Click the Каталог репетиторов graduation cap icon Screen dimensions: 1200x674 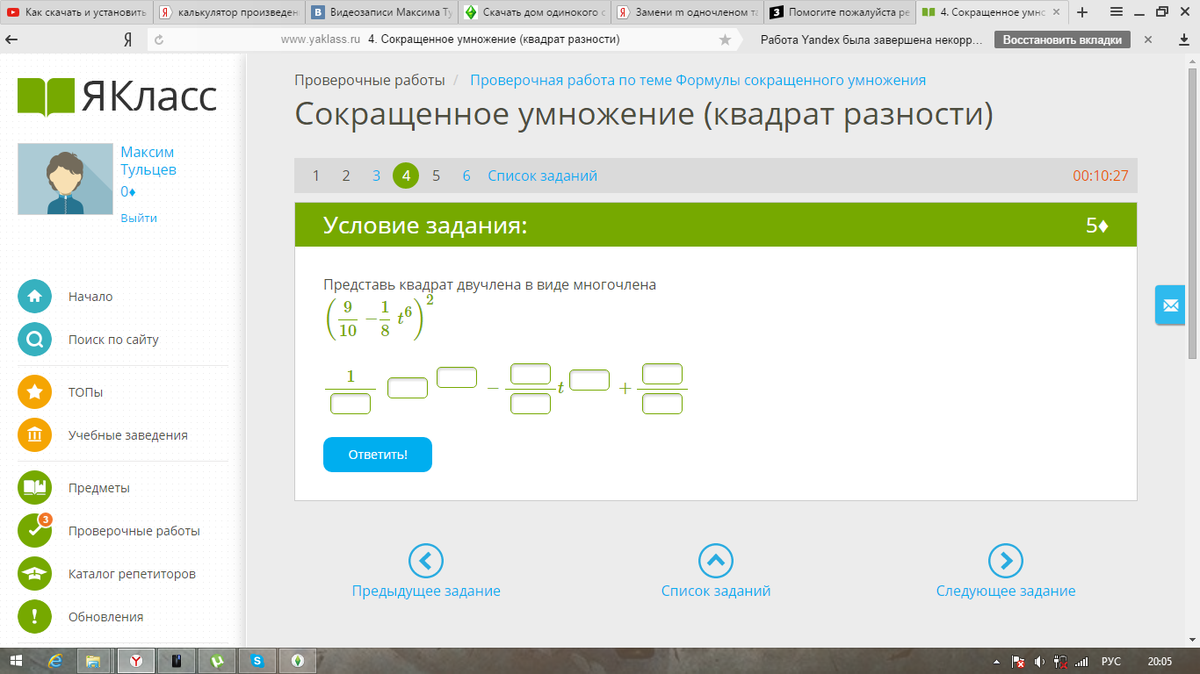(x=34, y=574)
